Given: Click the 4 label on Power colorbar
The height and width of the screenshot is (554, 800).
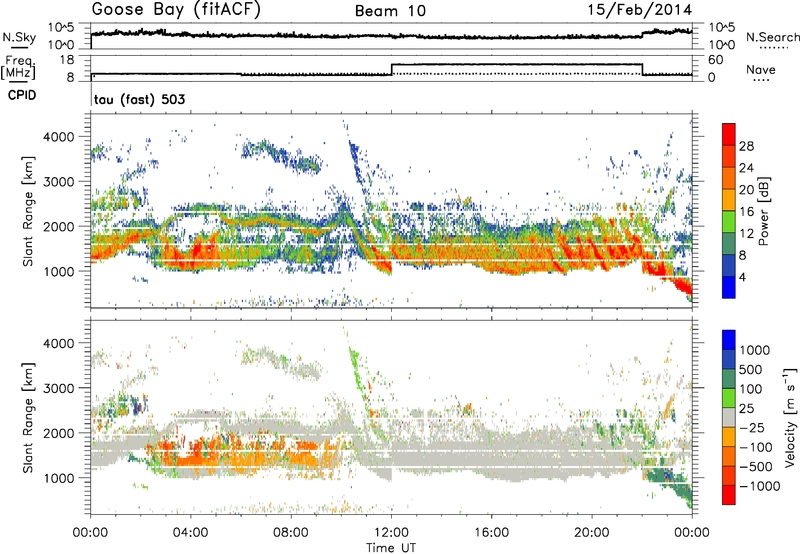Looking at the screenshot, I should pyautogui.click(x=742, y=277).
